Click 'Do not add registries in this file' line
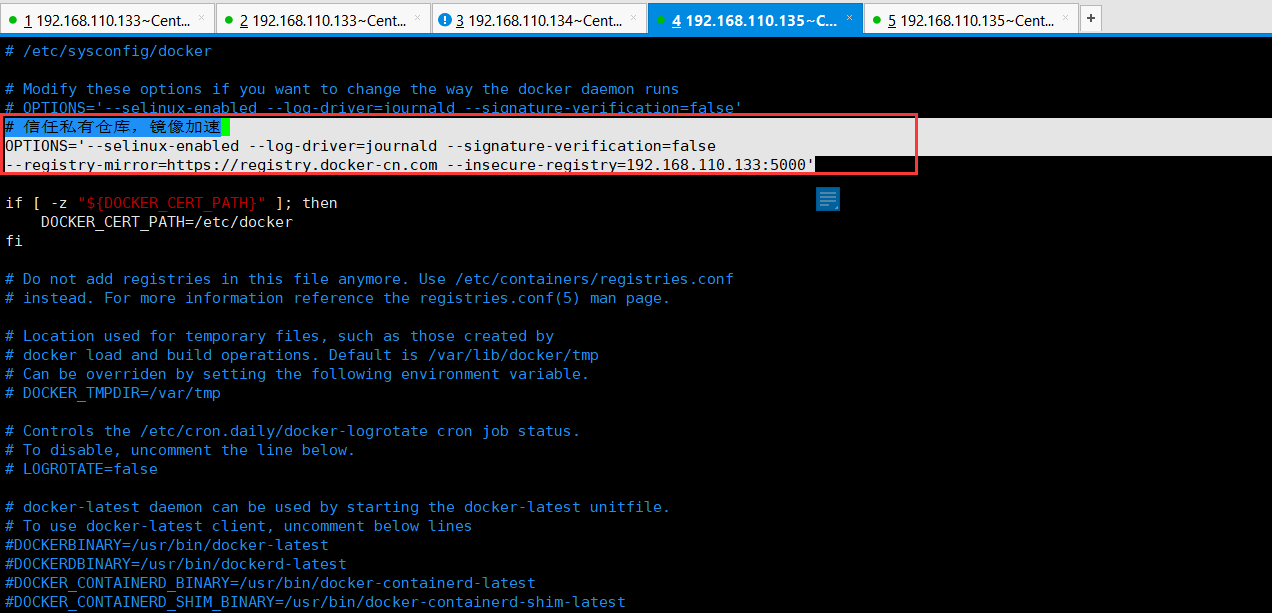The height and width of the screenshot is (613, 1272). (x=369, y=279)
